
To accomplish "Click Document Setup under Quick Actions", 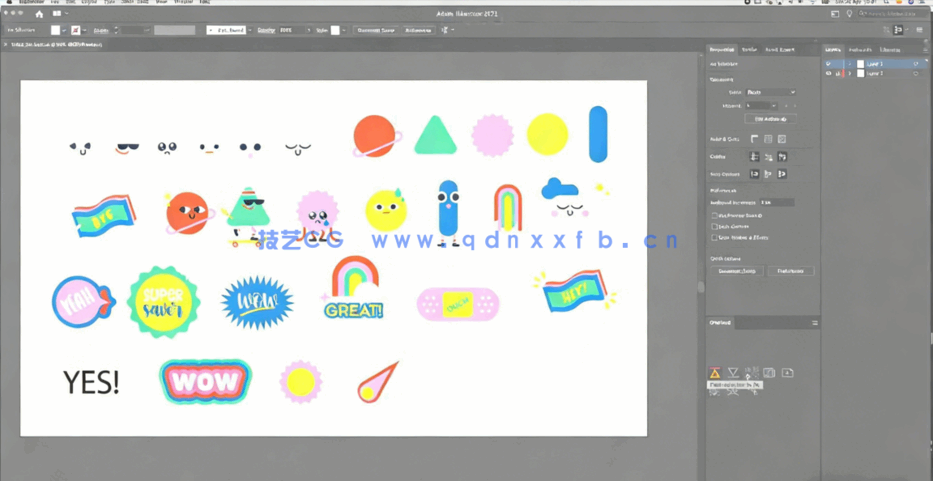I will 738,271.
